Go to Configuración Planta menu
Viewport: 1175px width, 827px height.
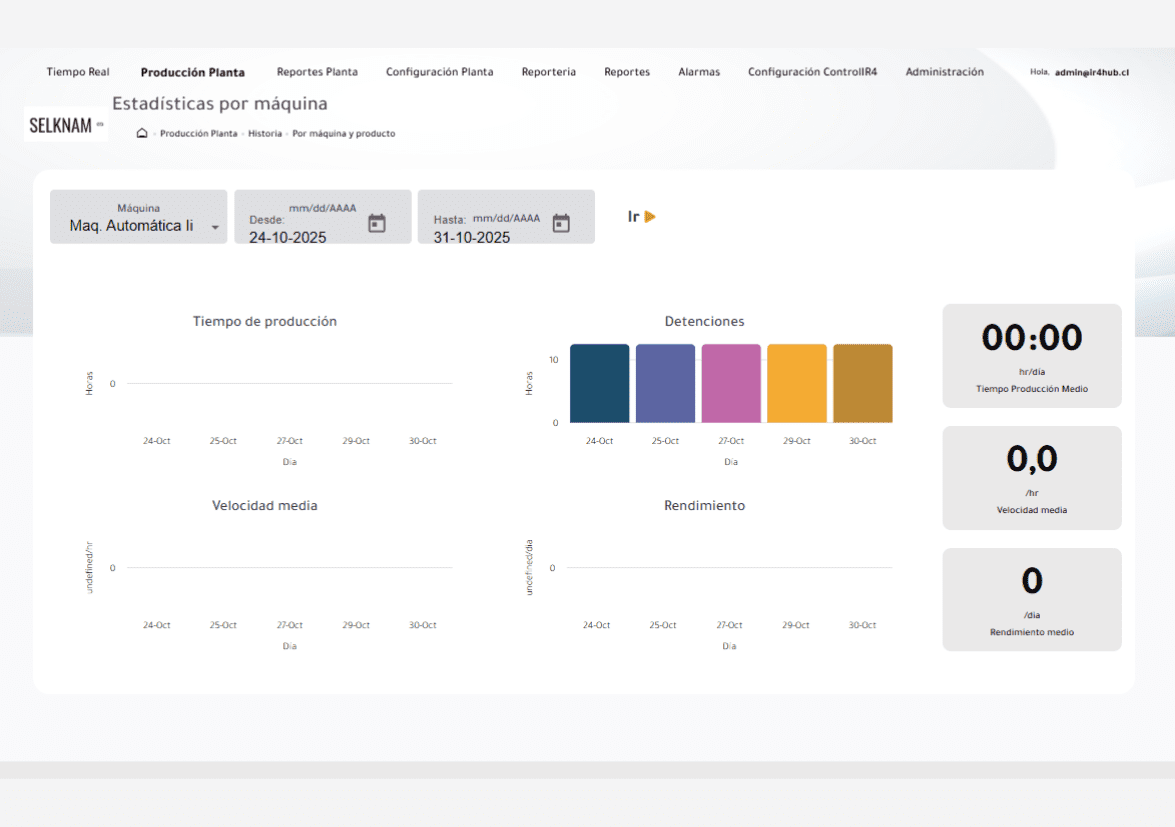coord(439,72)
